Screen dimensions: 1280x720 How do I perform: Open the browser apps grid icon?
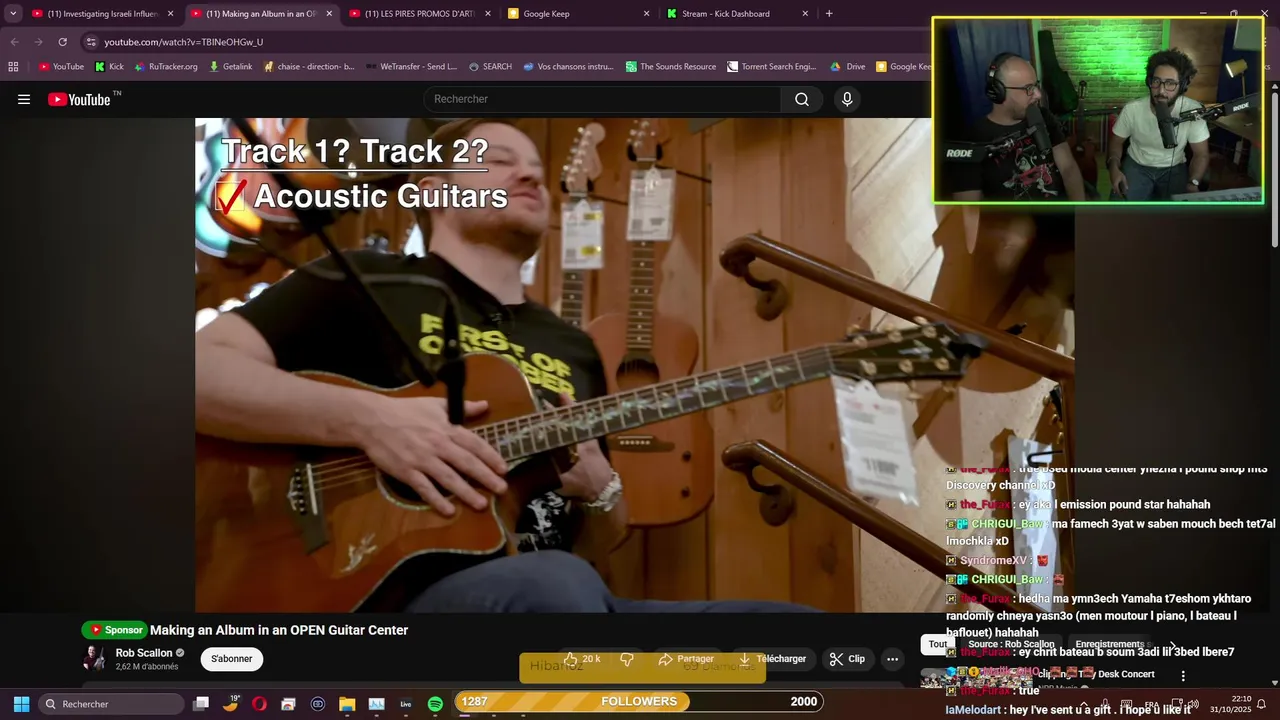[x=13, y=67]
